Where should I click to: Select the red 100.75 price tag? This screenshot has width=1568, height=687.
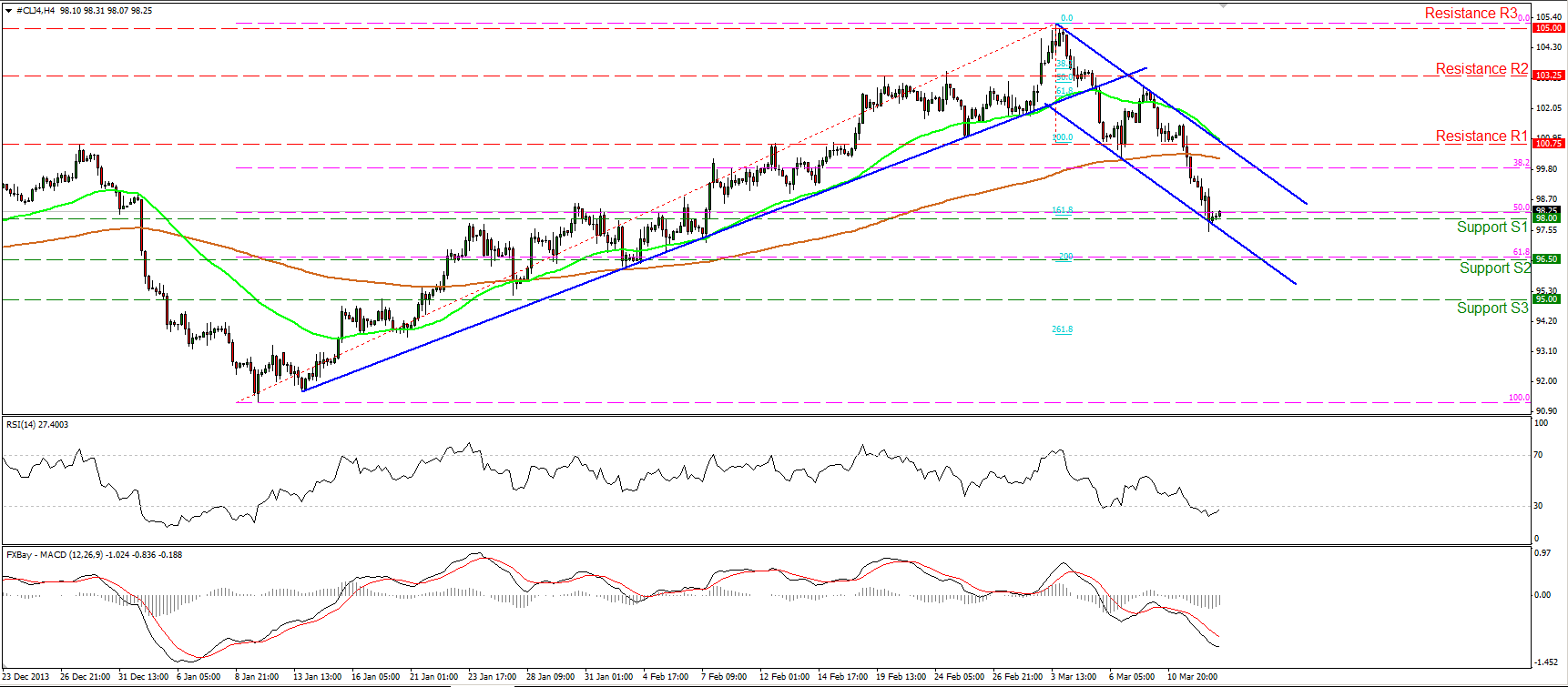tap(1548, 143)
